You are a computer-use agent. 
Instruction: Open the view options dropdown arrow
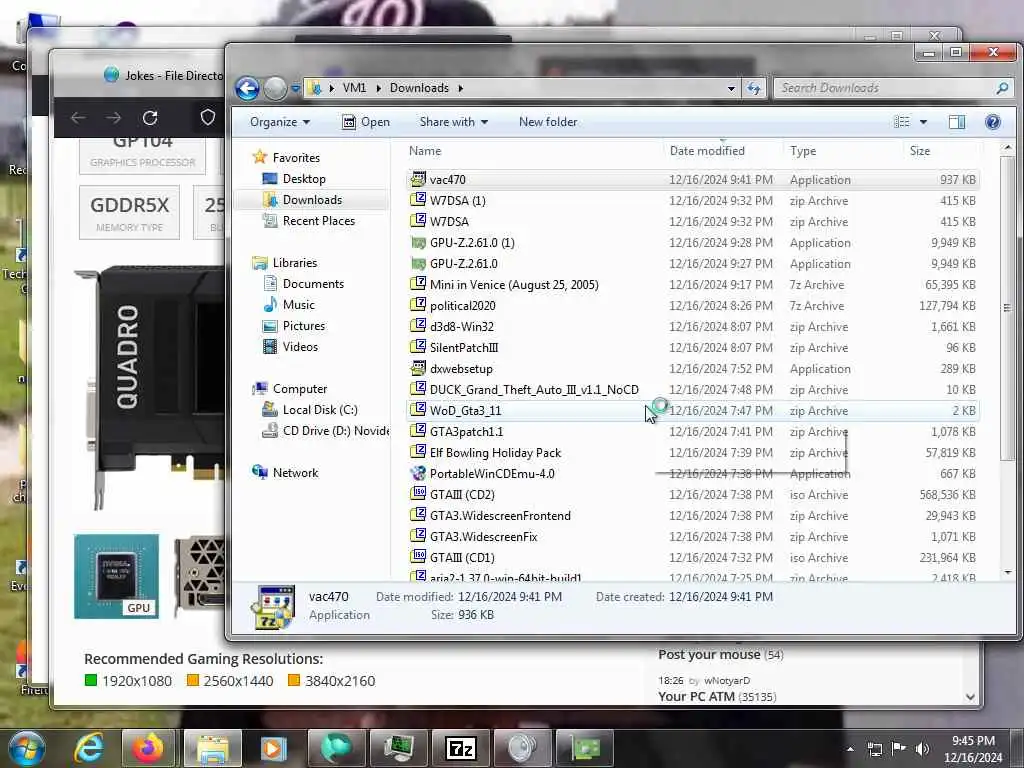tap(923, 122)
